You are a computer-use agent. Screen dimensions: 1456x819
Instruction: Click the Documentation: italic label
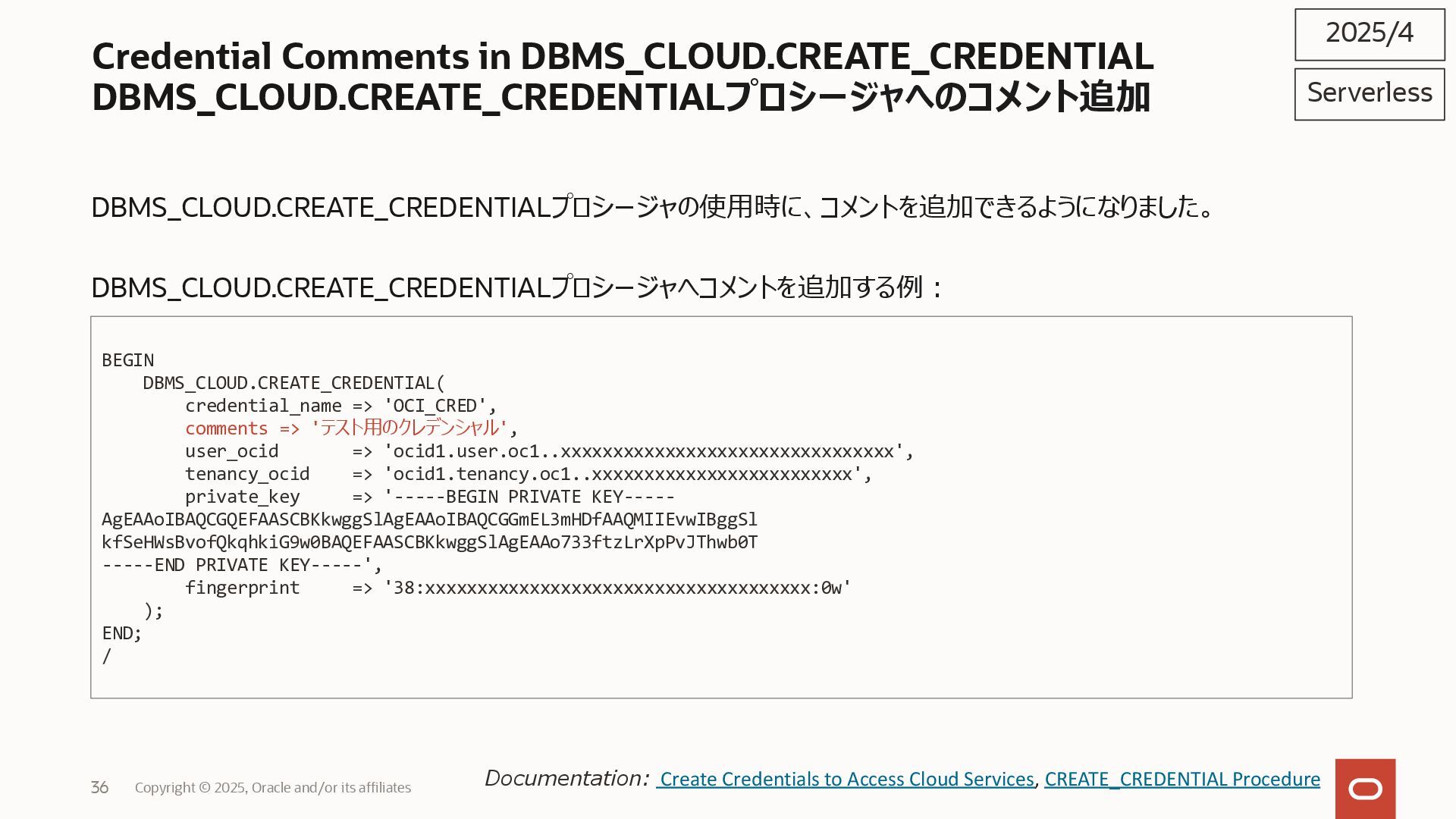tap(566, 779)
